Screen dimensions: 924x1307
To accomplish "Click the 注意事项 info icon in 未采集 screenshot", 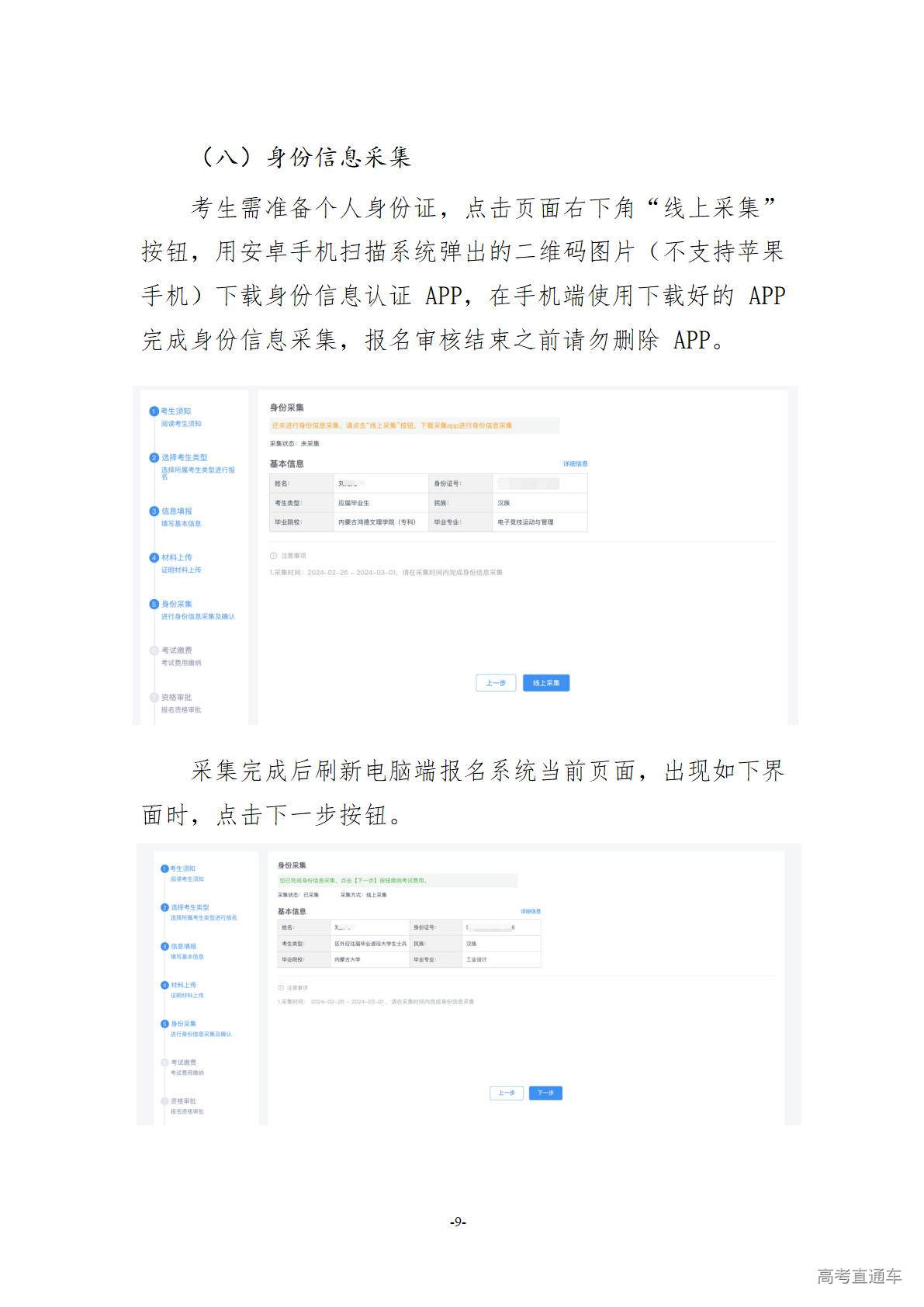I will click(273, 556).
